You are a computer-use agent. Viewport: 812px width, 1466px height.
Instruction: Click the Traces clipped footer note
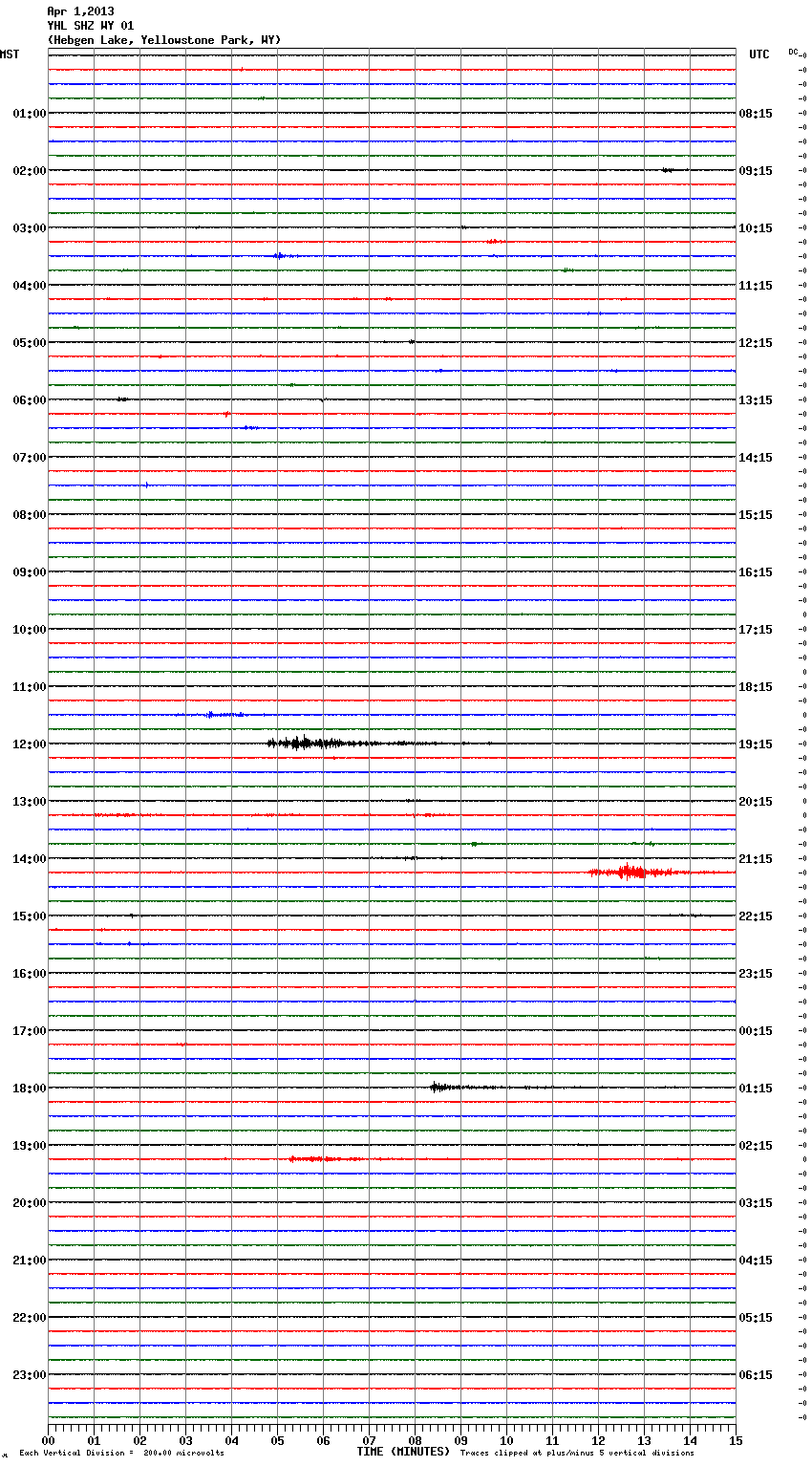tap(577, 1454)
